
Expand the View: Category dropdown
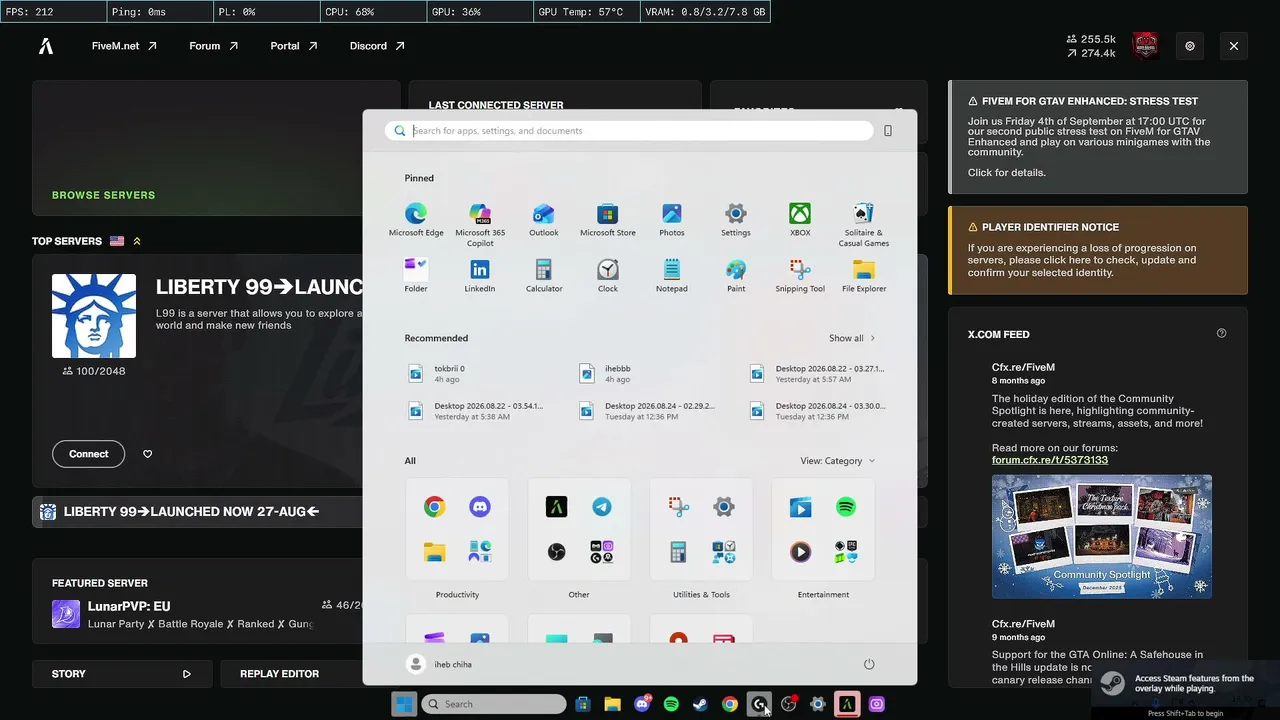(838, 461)
